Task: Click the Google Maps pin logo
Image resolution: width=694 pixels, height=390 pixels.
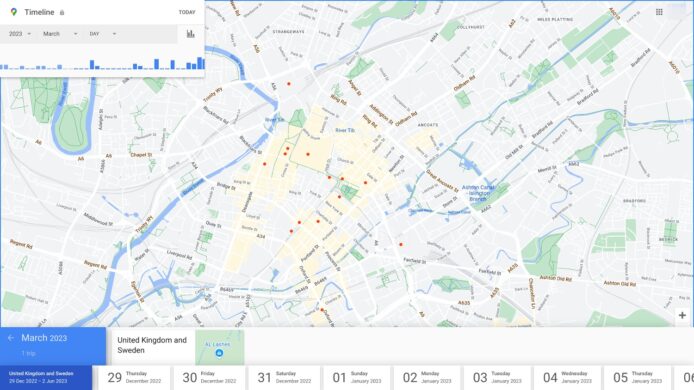Action: (x=14, y=12)
